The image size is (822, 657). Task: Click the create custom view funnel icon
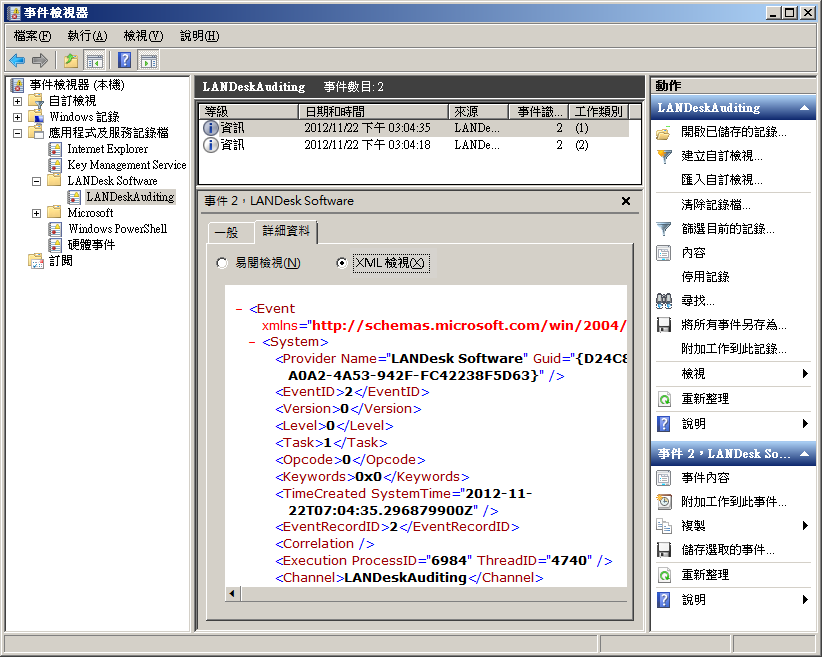pyautogui.click(x=664, y=156)
